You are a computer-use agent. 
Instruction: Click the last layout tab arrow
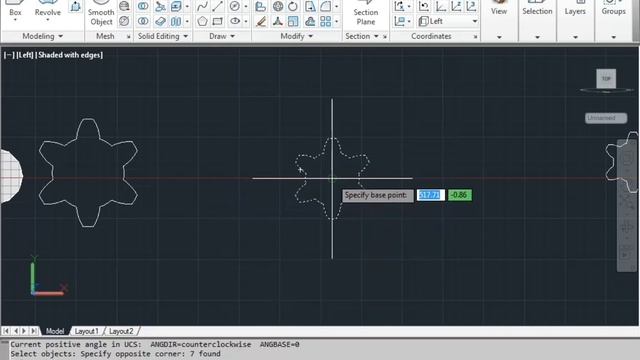(33, 331)
